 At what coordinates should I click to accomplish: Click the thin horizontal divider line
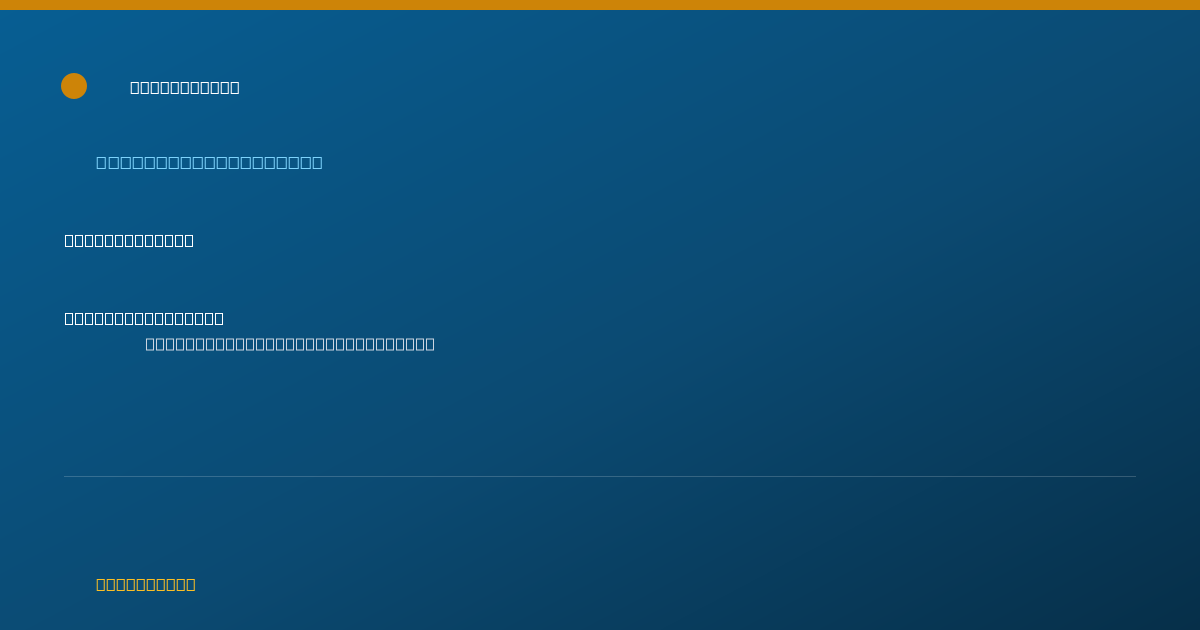click(600, 476)
